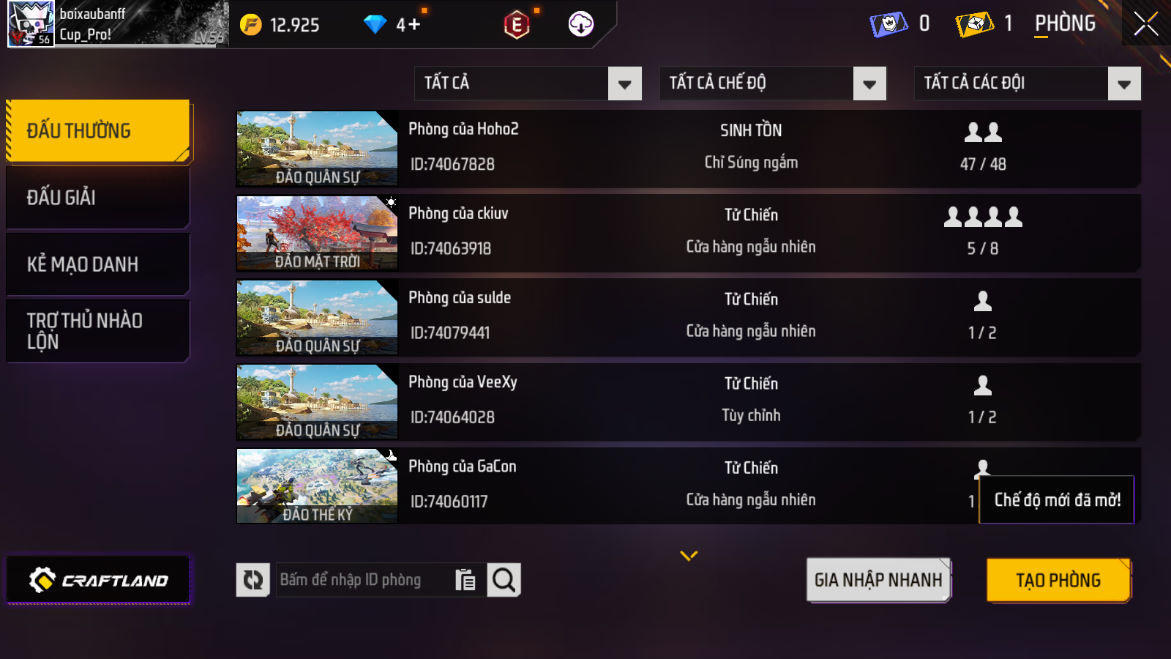
Task: Open the player avatar profile picture
Action: 31,24
